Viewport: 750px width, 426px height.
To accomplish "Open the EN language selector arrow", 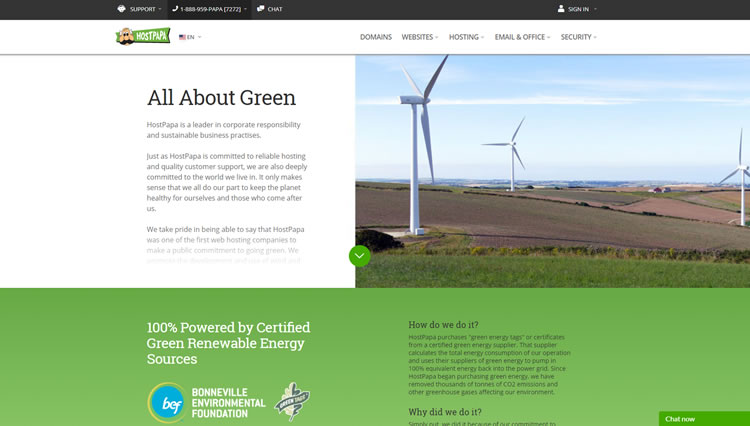I will coord(199,37).
